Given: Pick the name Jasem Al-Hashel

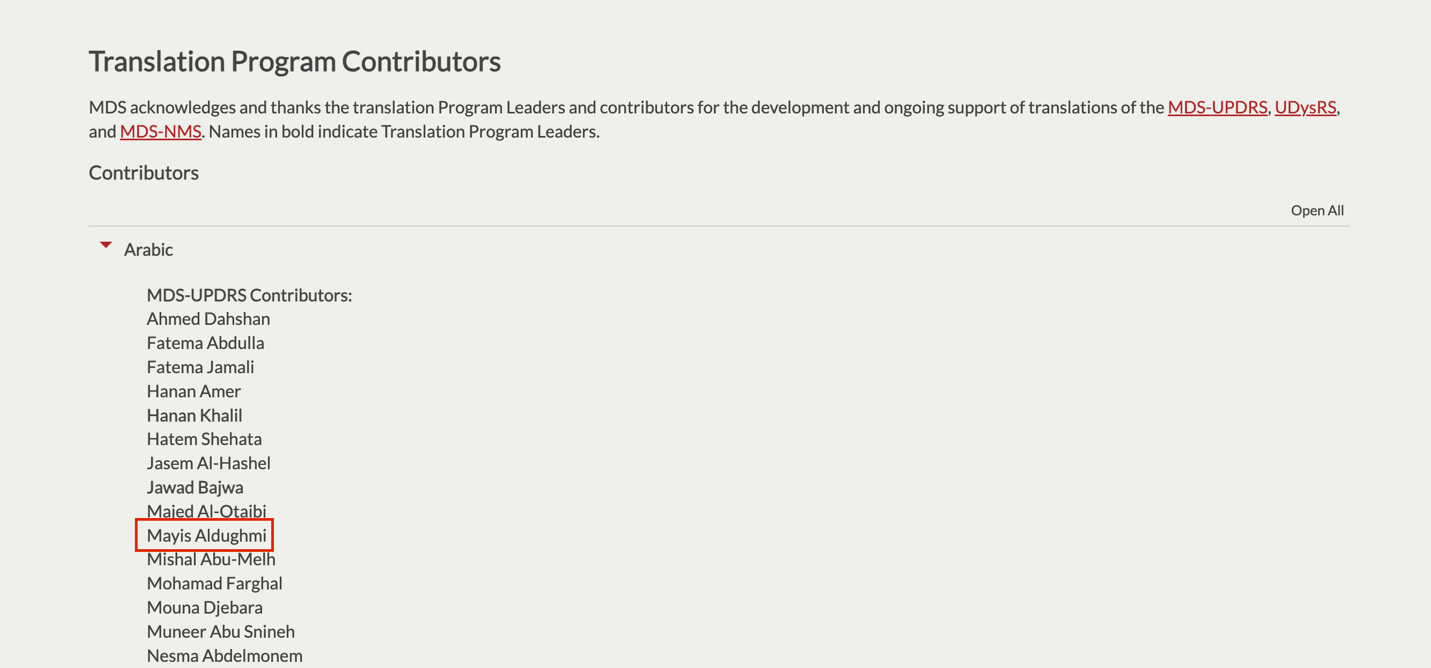Looking at the screenshot, I should (x=208, y=463).
